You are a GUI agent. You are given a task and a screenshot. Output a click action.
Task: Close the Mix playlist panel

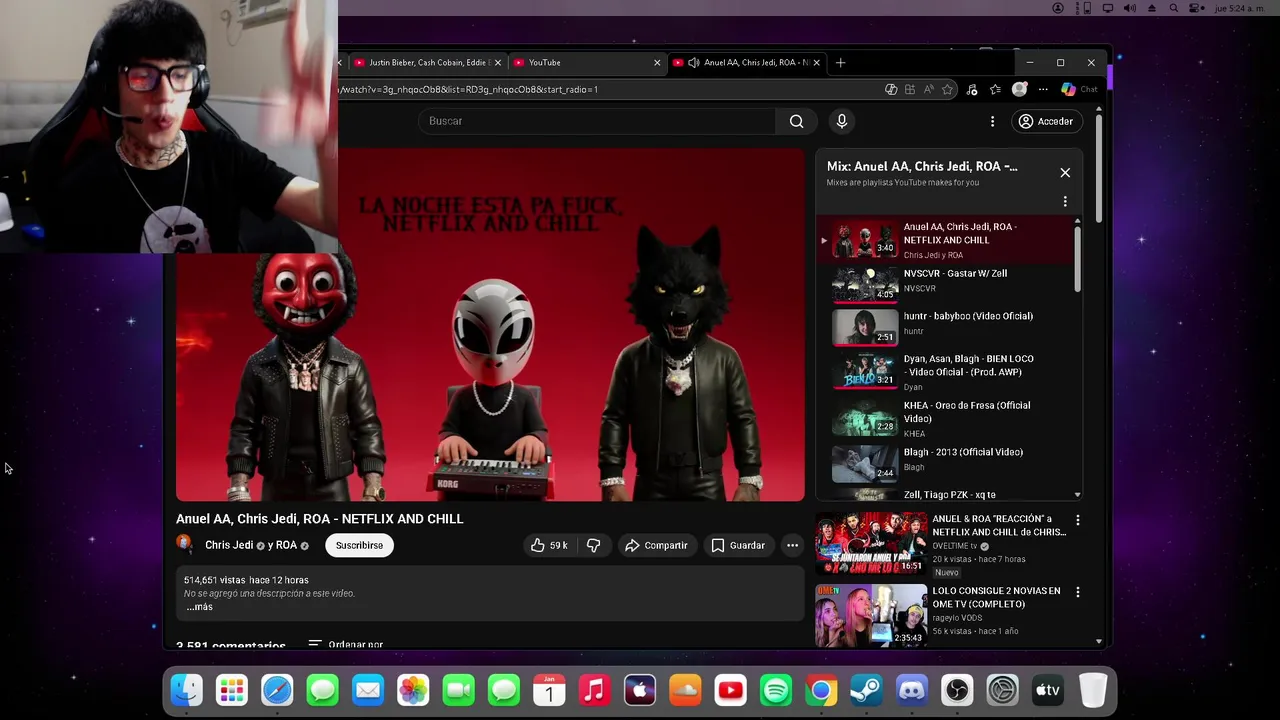tap(1065, 173)
